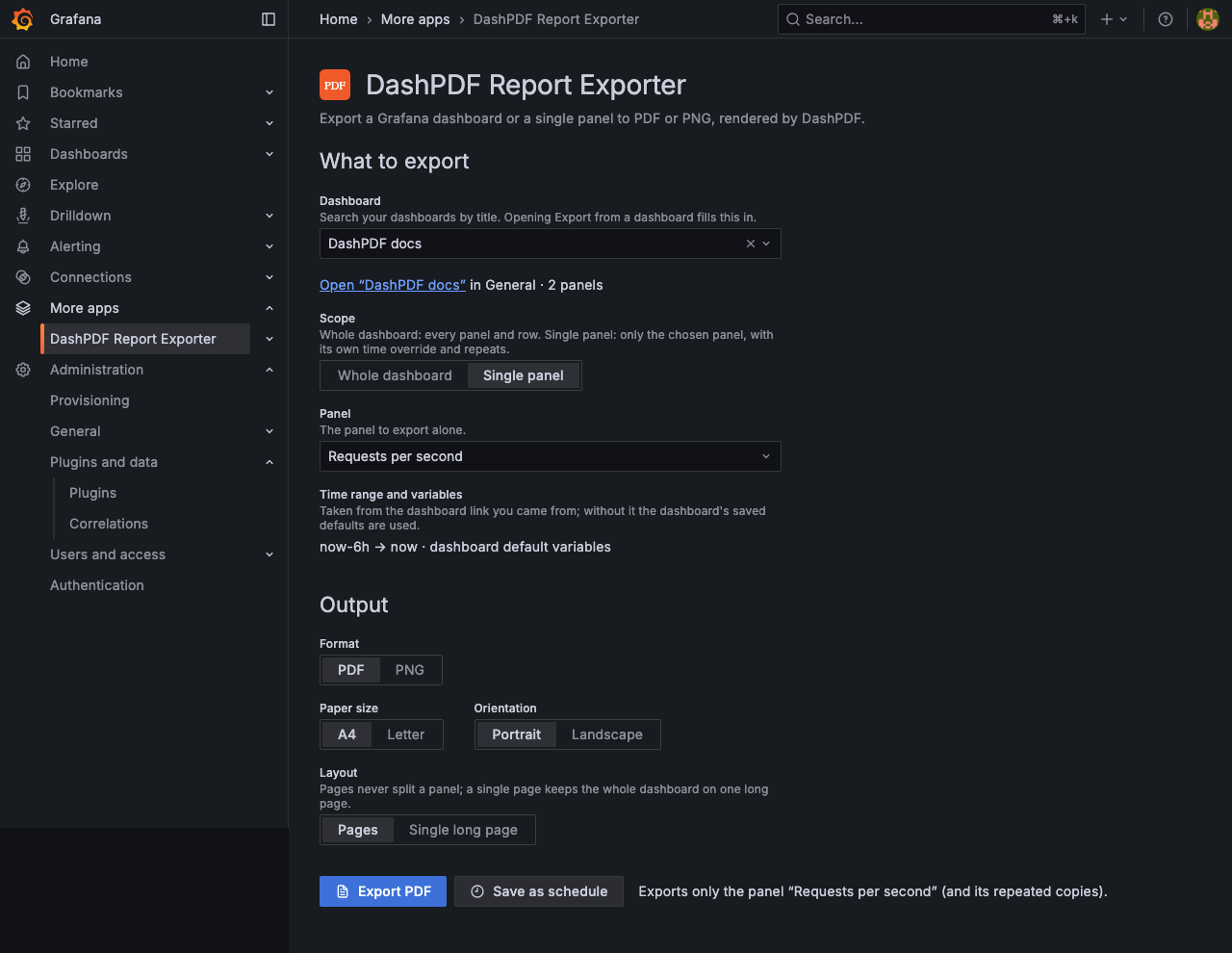Click the Grafana logo icon
1232x953 pixels.
point(23,19)
